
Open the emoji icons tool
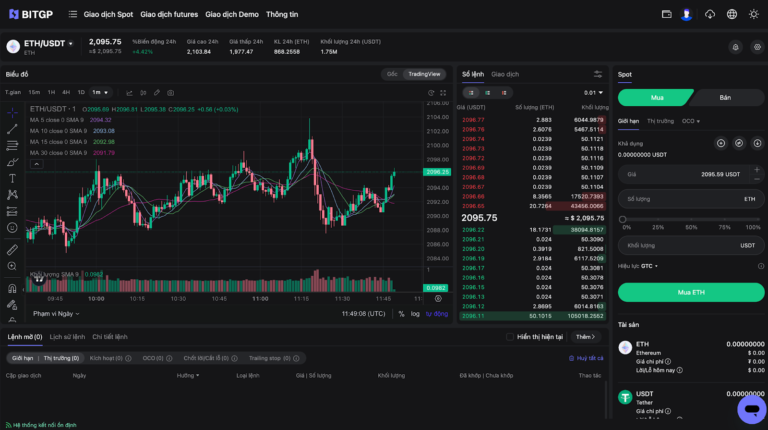coord(12,228)
